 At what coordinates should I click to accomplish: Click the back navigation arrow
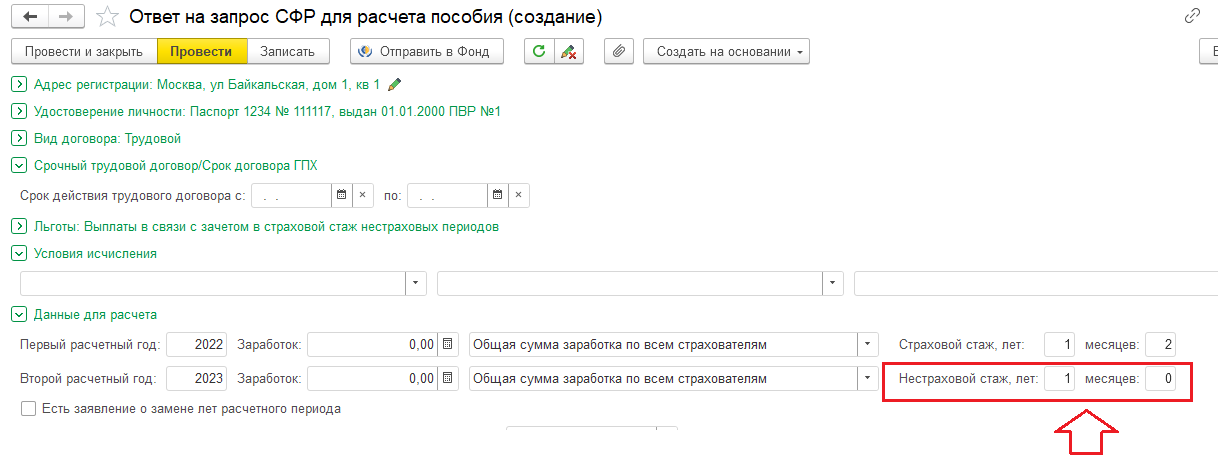[x=31, y=17]
